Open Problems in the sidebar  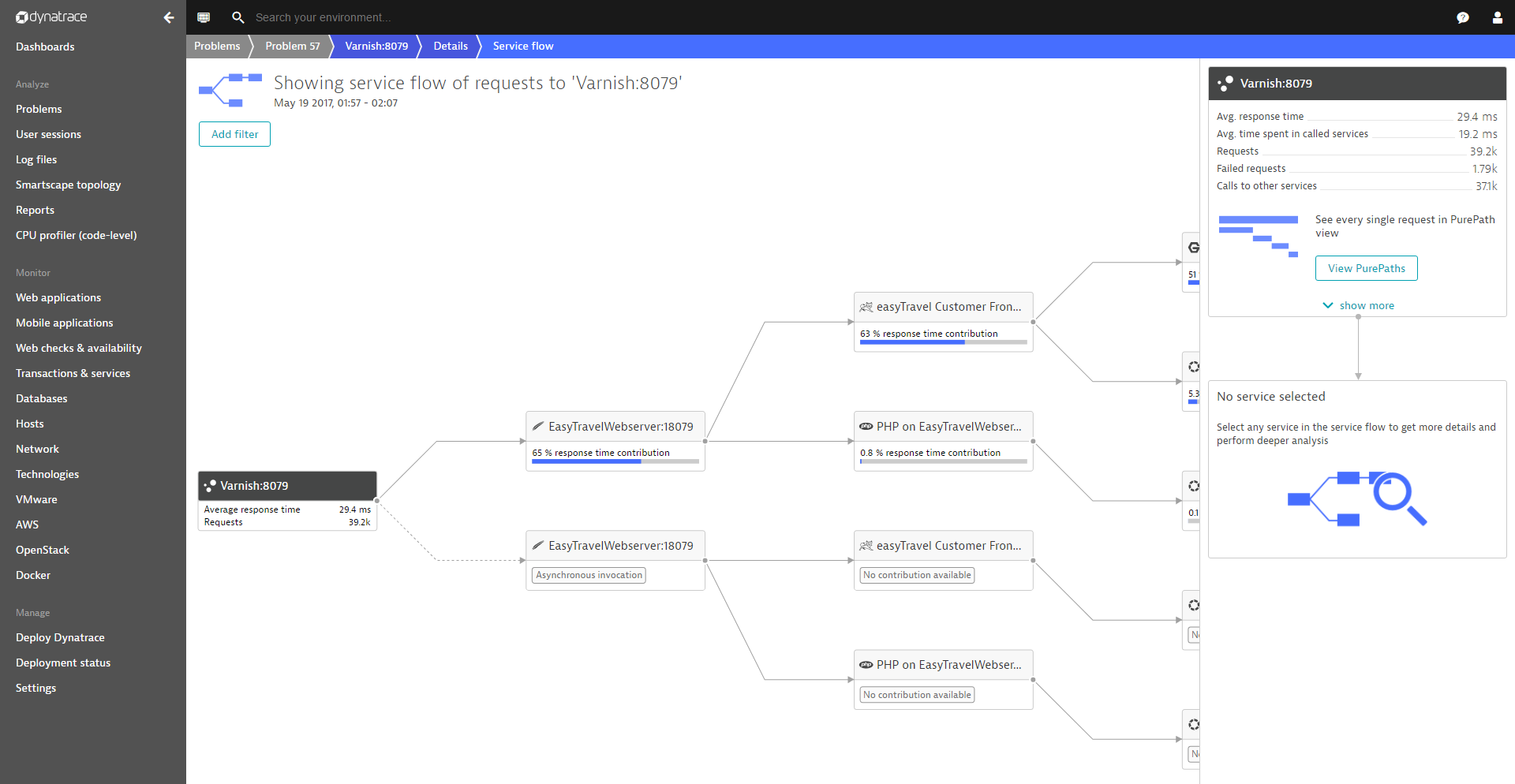click(x=39, y=110)
